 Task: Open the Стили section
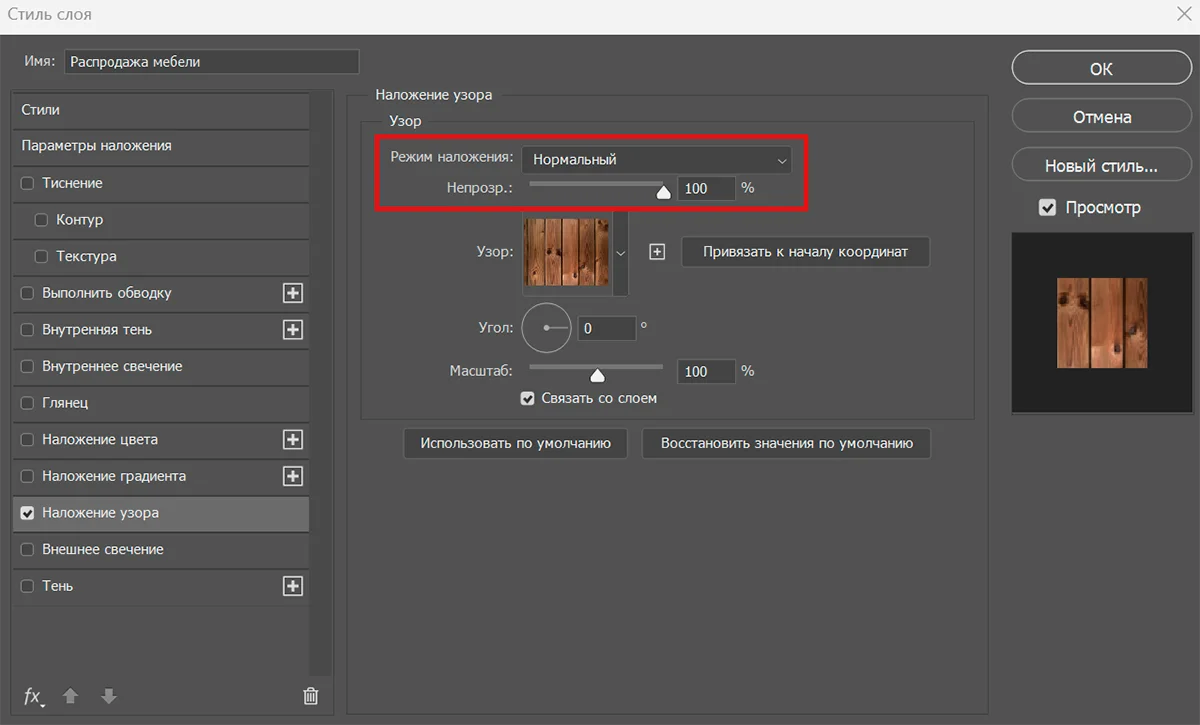(x=162, y=110)
